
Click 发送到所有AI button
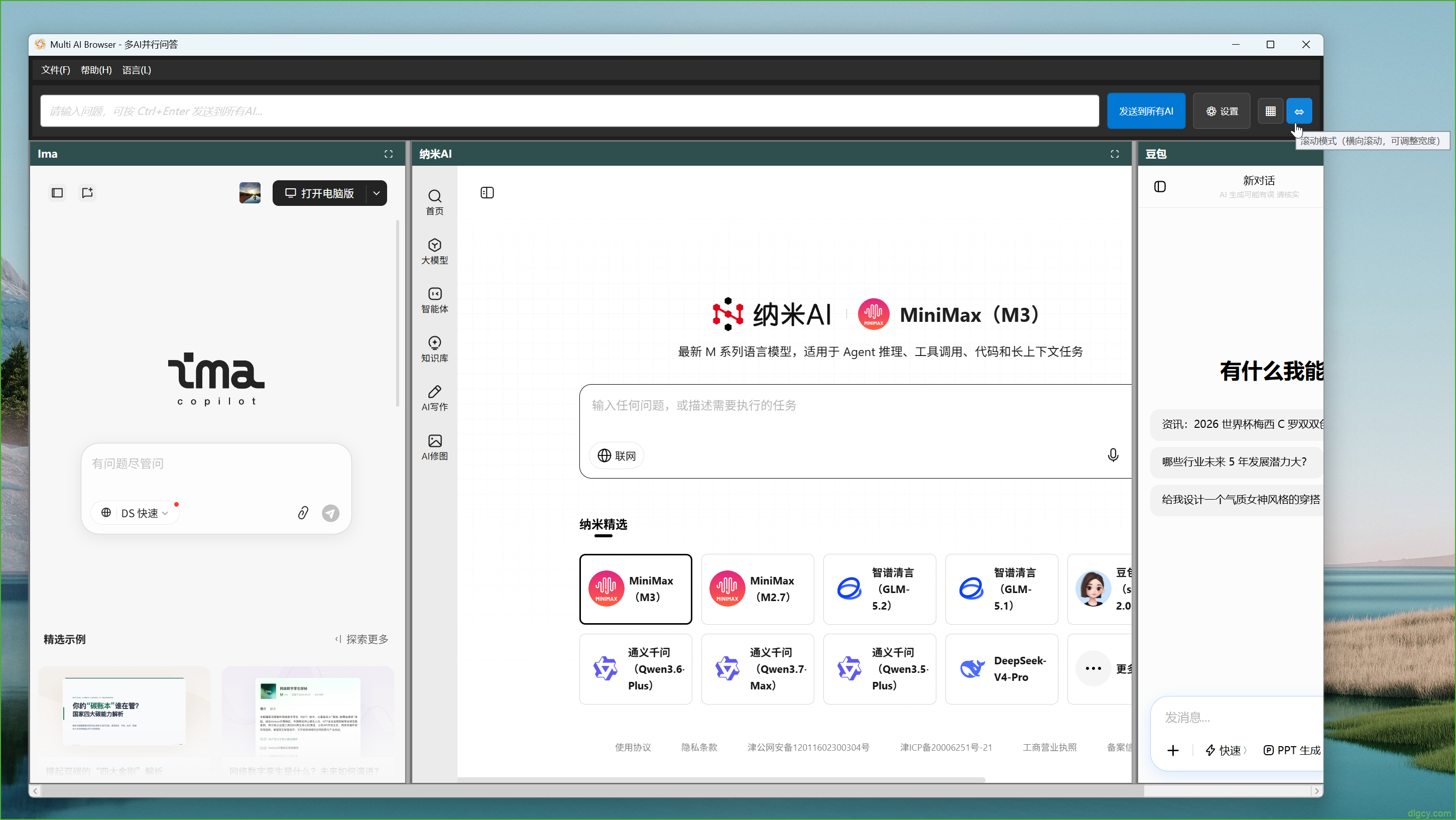(1146, 111)
